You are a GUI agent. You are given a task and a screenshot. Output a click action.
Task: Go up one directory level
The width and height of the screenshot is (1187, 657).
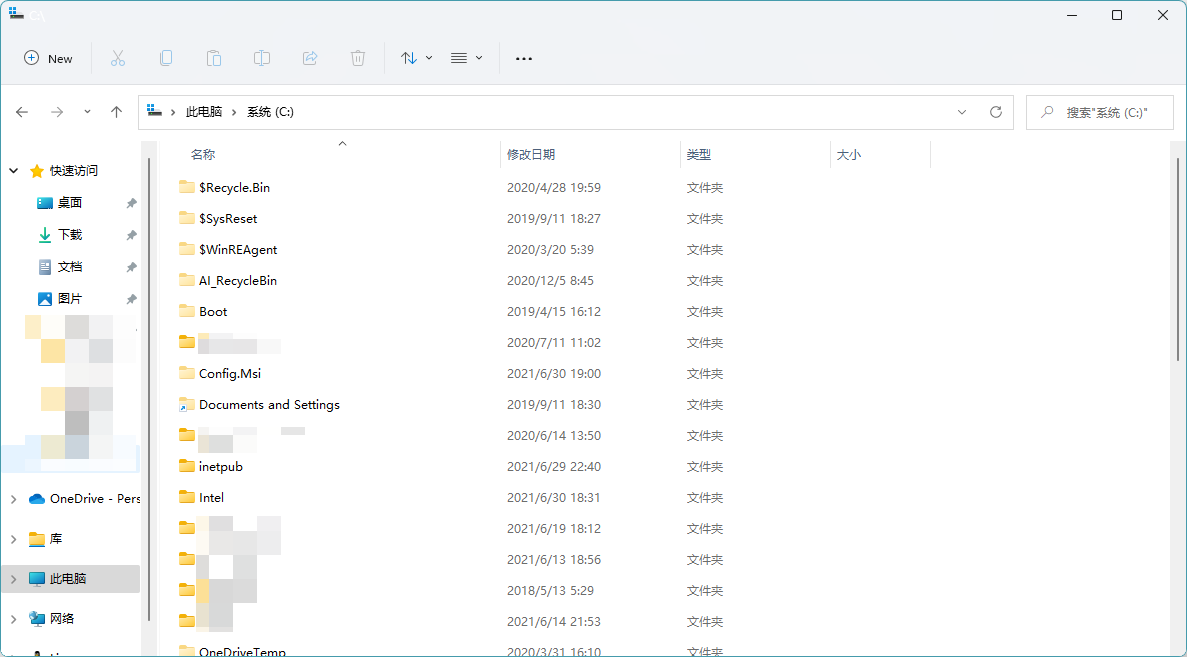pos(116,112)
